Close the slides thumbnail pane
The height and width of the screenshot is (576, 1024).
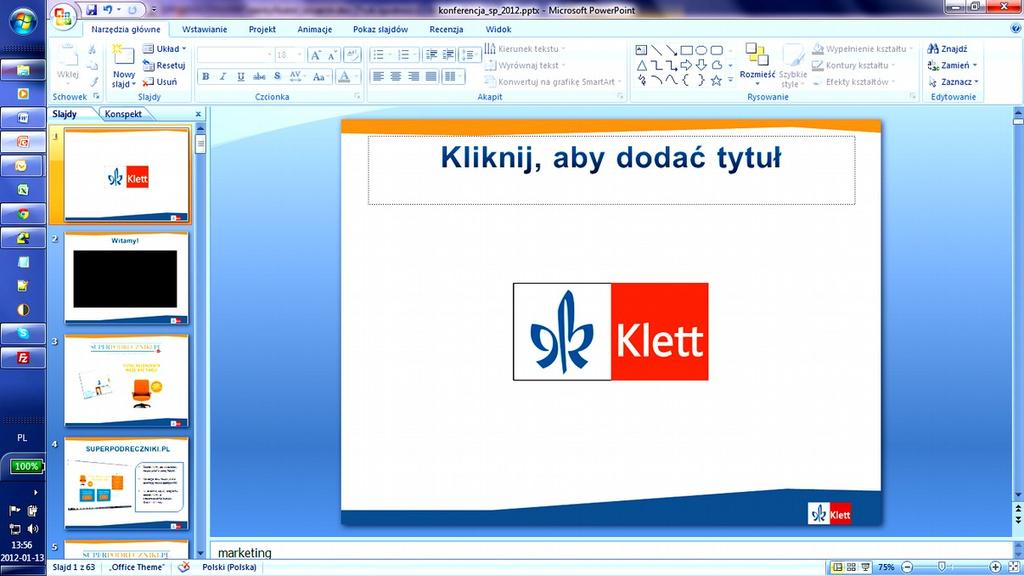point(199,114)
